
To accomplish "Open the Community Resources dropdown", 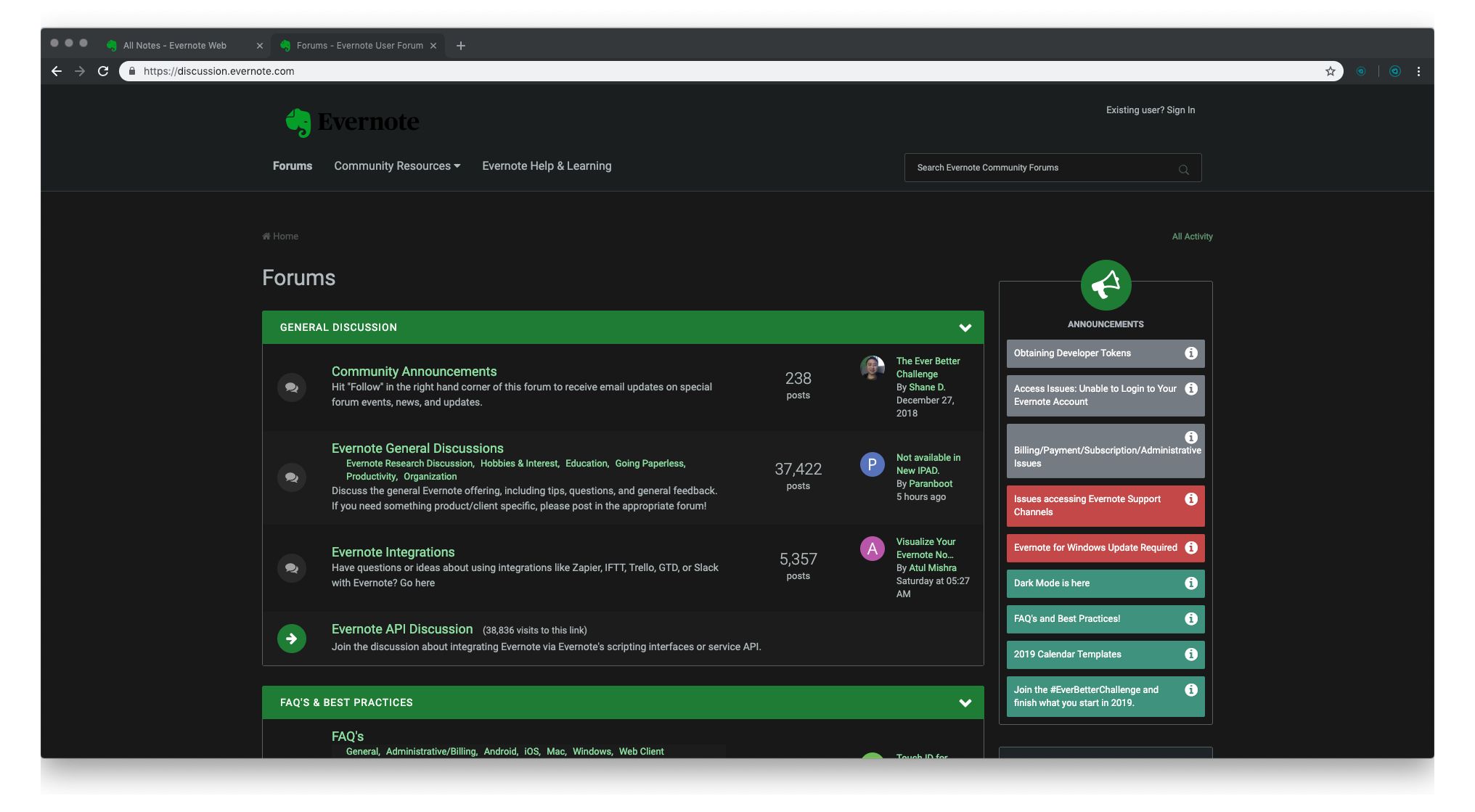I will [x=397, y=166].
